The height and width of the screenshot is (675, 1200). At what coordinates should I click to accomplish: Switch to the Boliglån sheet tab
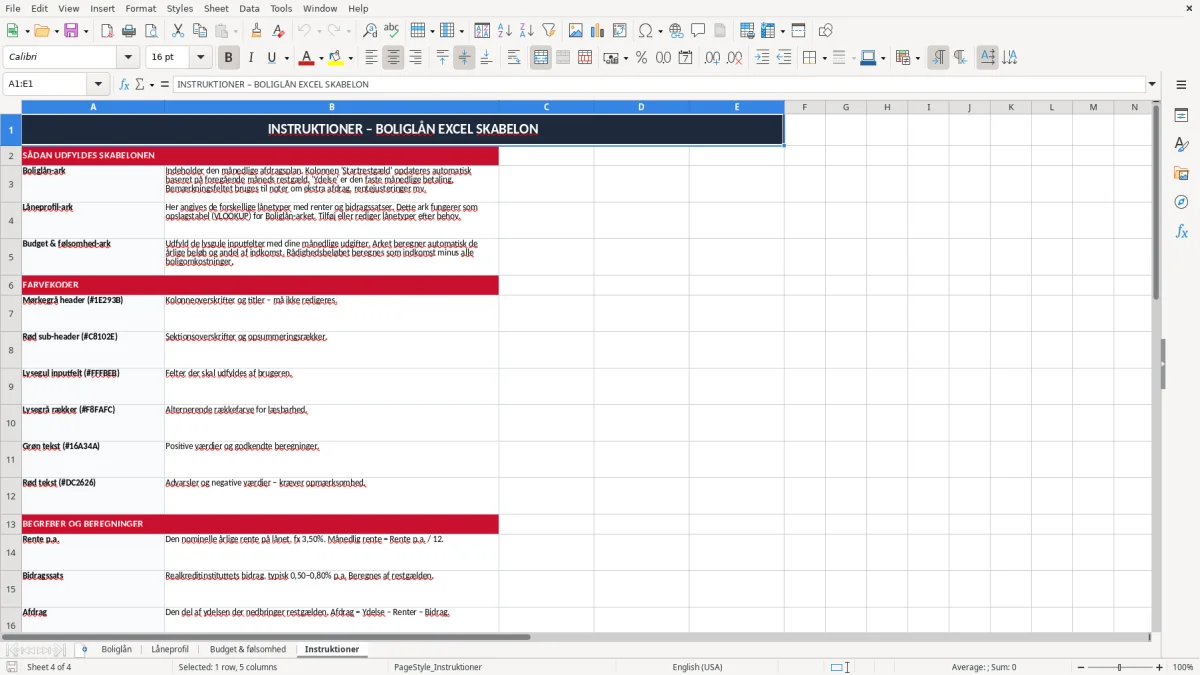click(117, 649)
